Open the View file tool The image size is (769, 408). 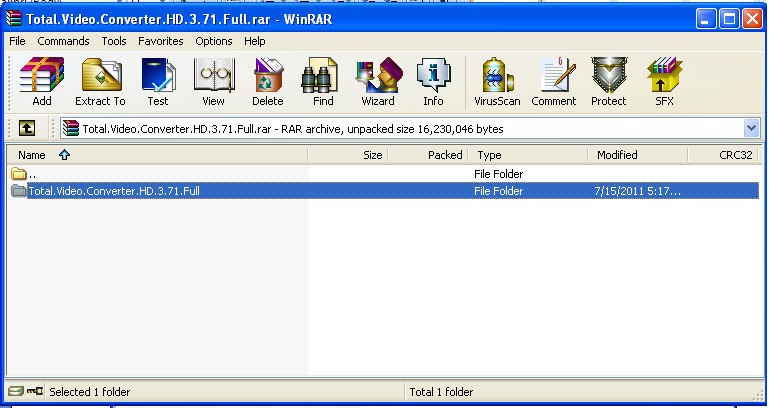pyautogui.click(x=213, y=81)
